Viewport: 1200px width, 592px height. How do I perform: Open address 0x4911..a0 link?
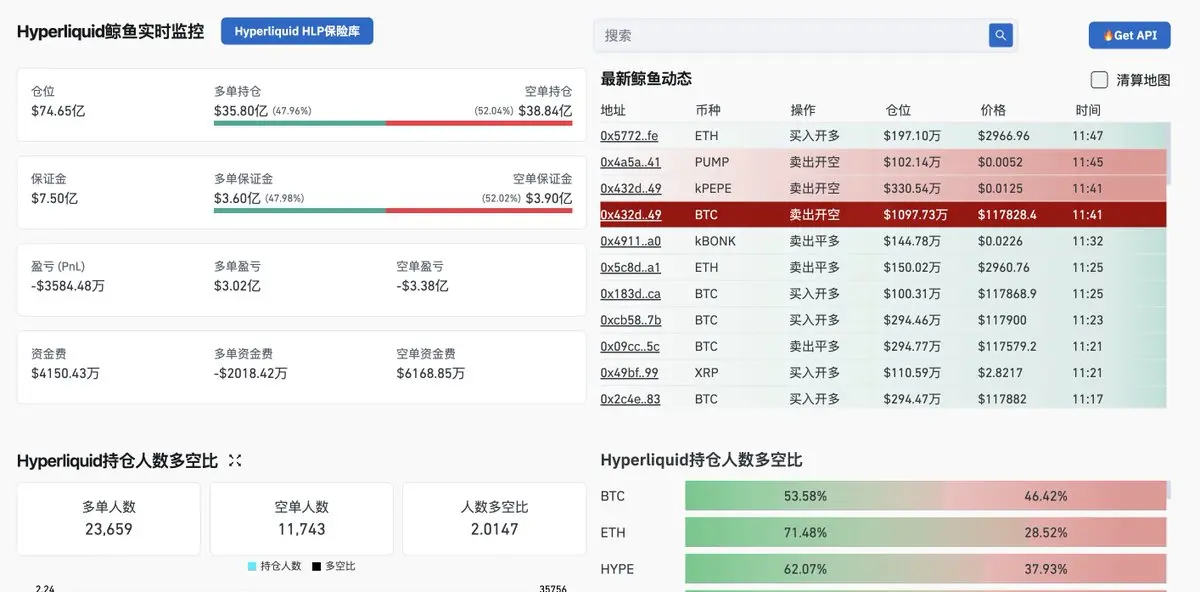630,241
